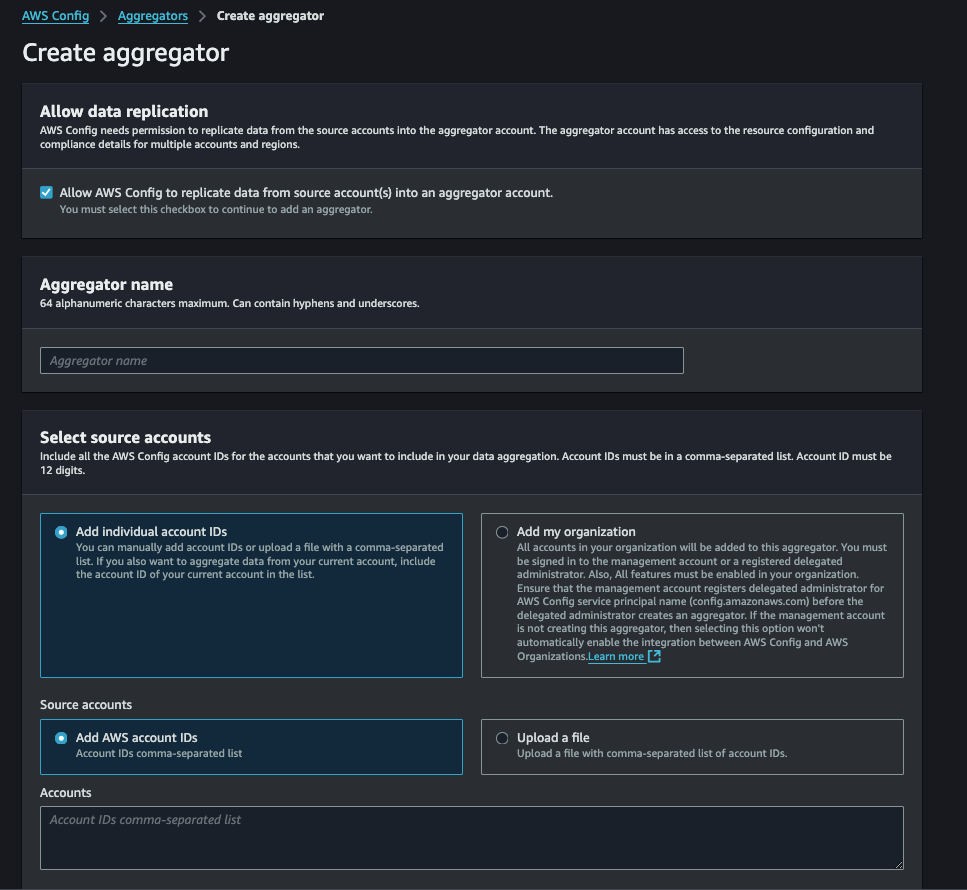
Task: Click the Add individual account IDs description
Action: click(x=259, y=561)
